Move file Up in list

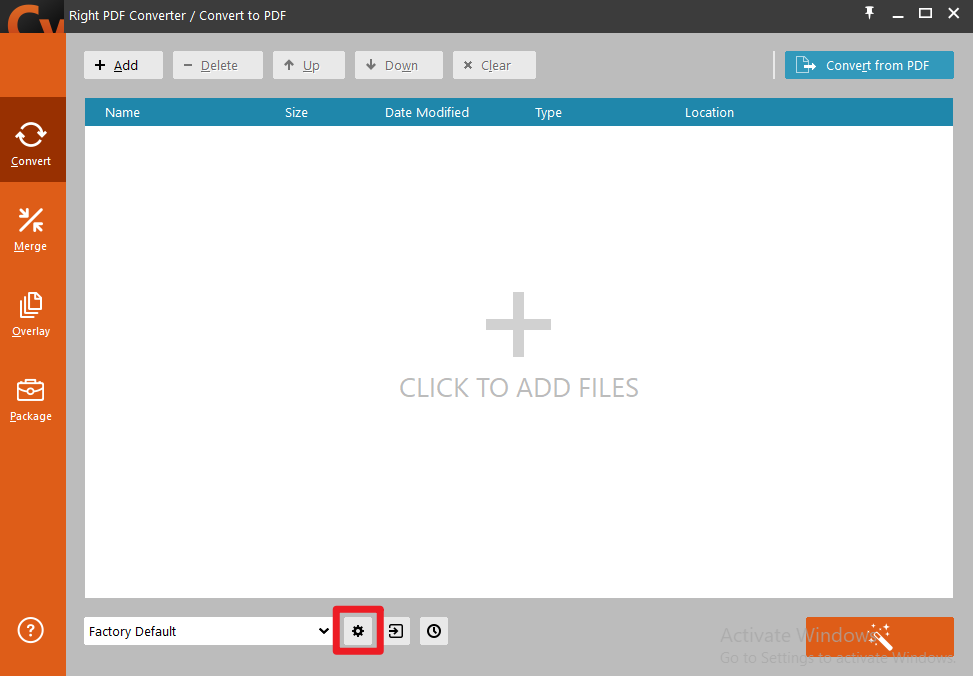click(x=309, y=65)
